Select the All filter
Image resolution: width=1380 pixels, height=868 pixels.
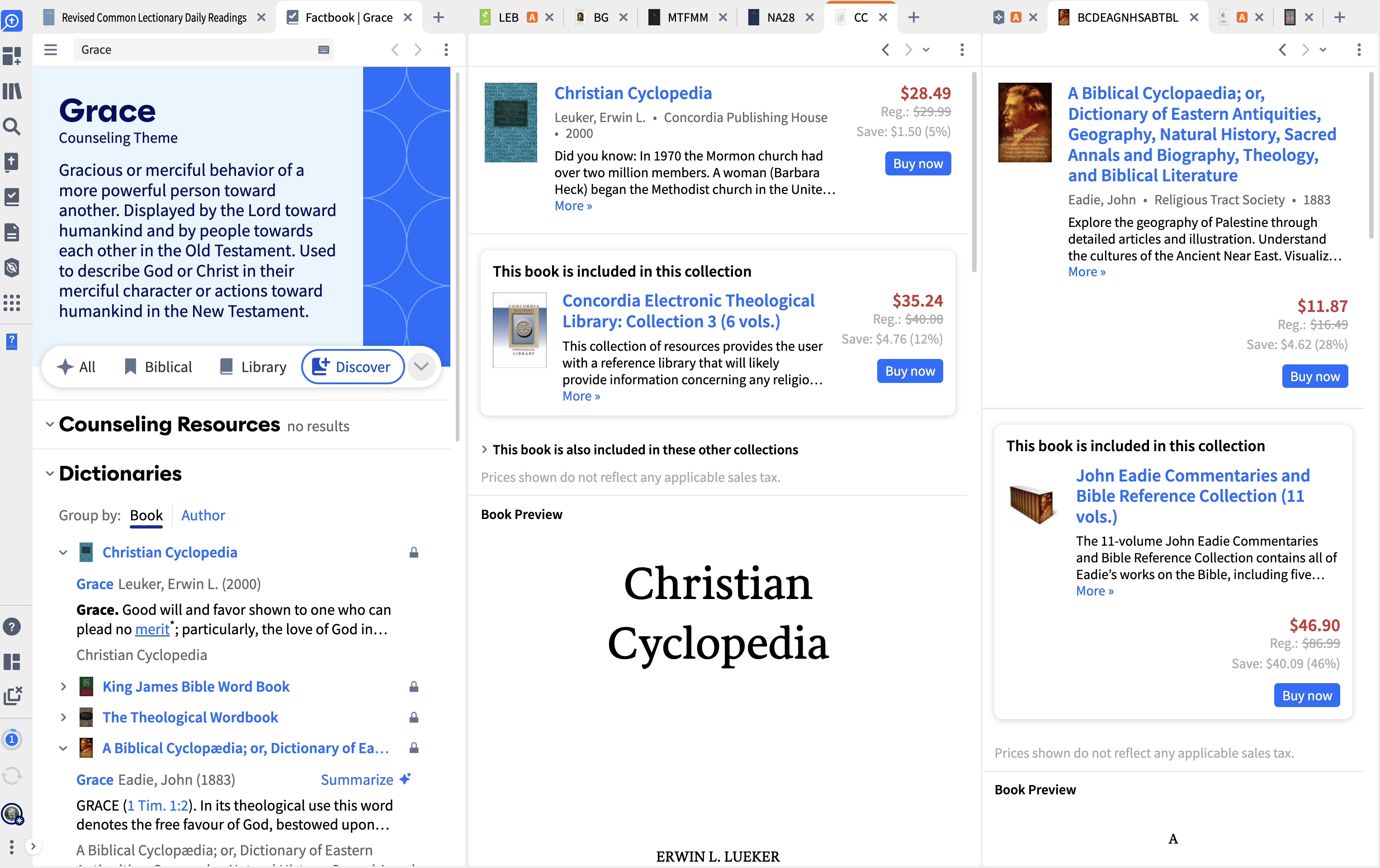(76, 367)
